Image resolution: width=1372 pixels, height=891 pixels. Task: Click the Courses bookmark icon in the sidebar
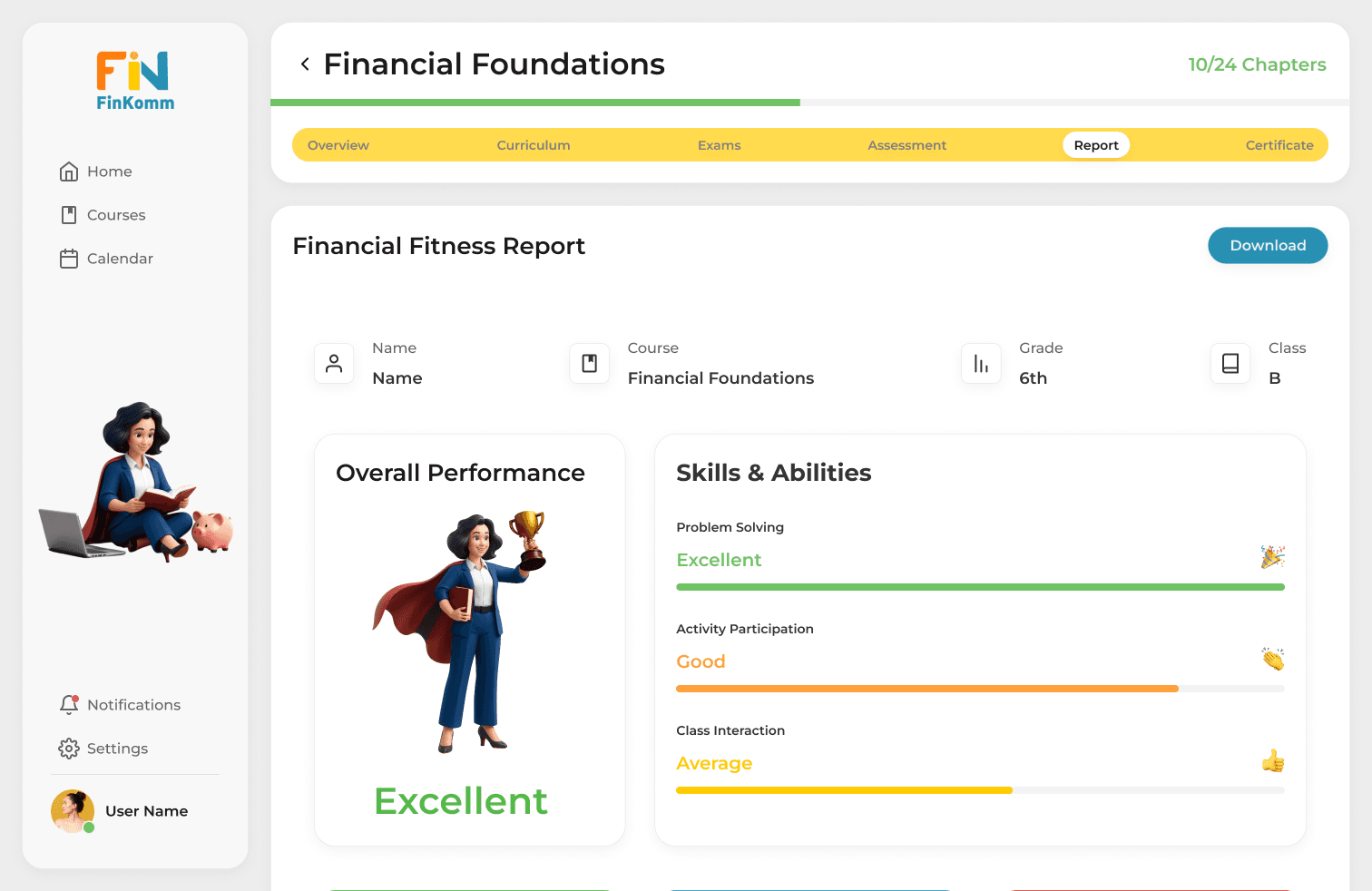pos(69,215)
